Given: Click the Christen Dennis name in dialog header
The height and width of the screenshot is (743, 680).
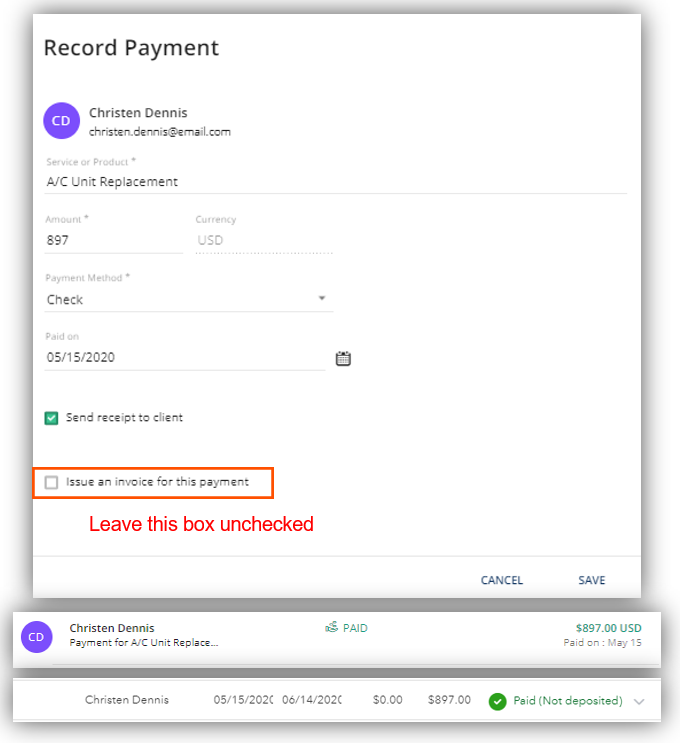Looking at the screenshot, I should coord(138,113).
